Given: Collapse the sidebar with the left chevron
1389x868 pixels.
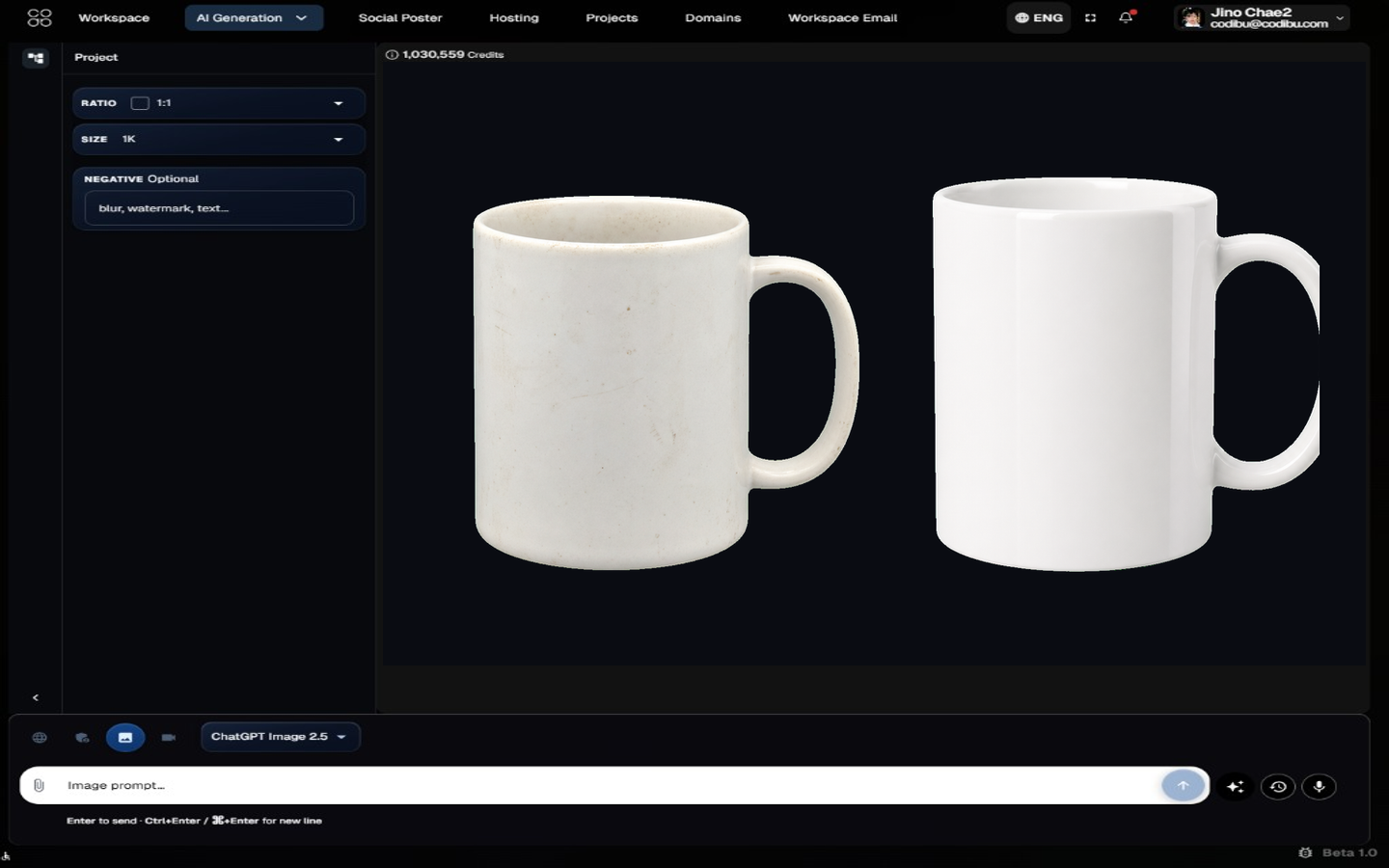Looking at the screenshot, I should click(x=36, y=697).
